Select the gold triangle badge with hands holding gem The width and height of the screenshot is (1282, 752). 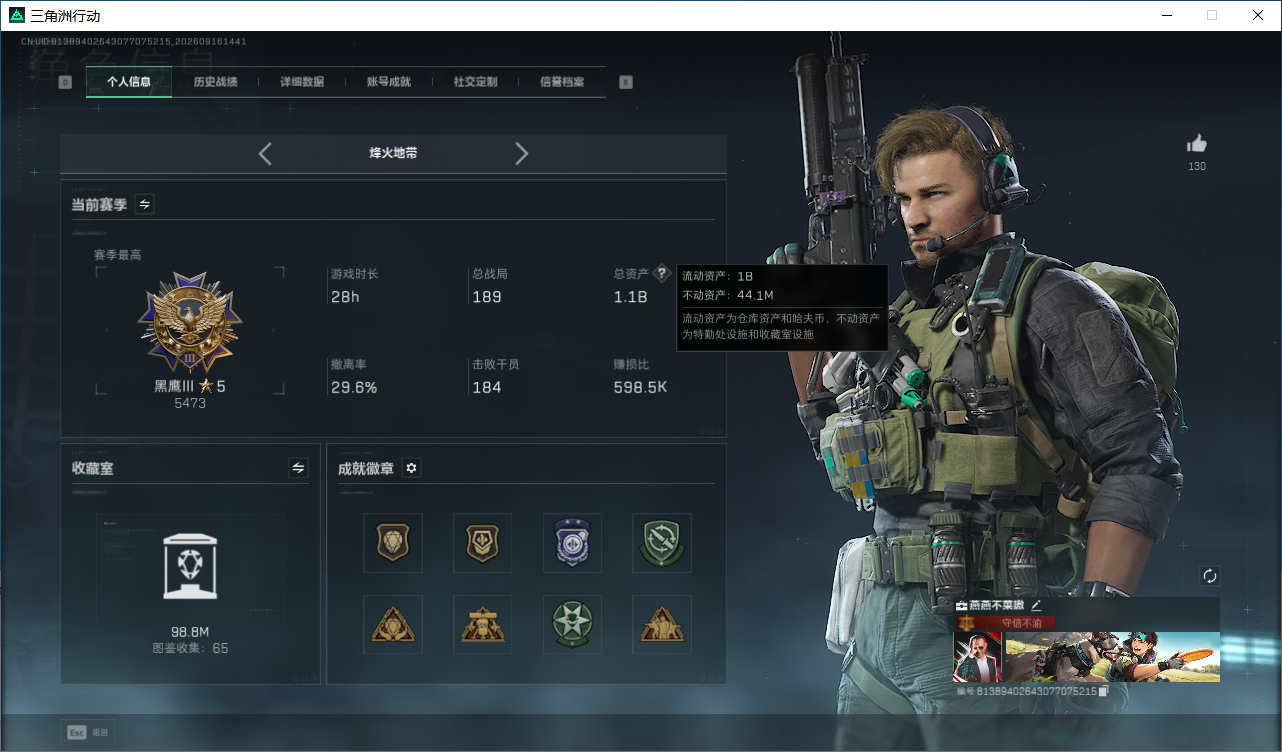point(393,625)
